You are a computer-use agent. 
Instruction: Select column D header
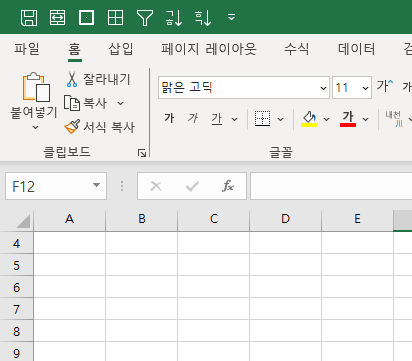tap(286, 219)
